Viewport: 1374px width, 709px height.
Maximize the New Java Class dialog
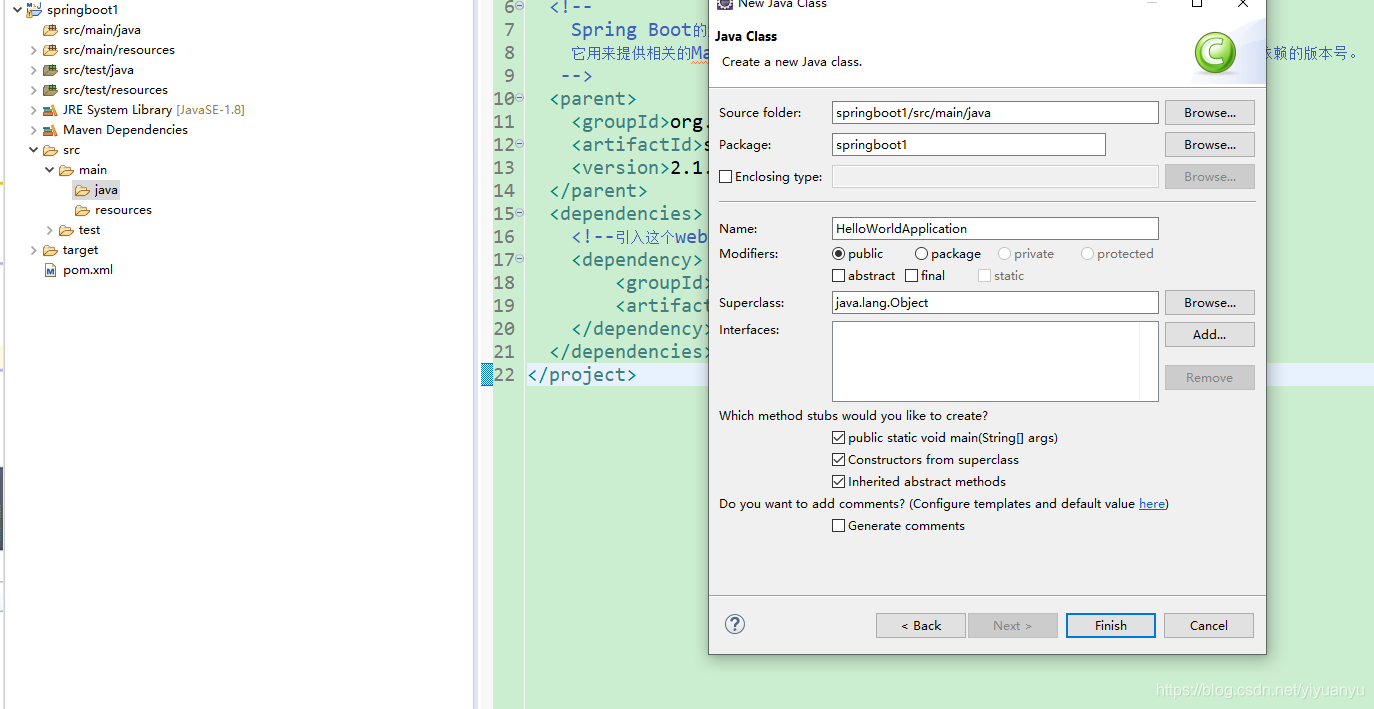pos(1197,4)
